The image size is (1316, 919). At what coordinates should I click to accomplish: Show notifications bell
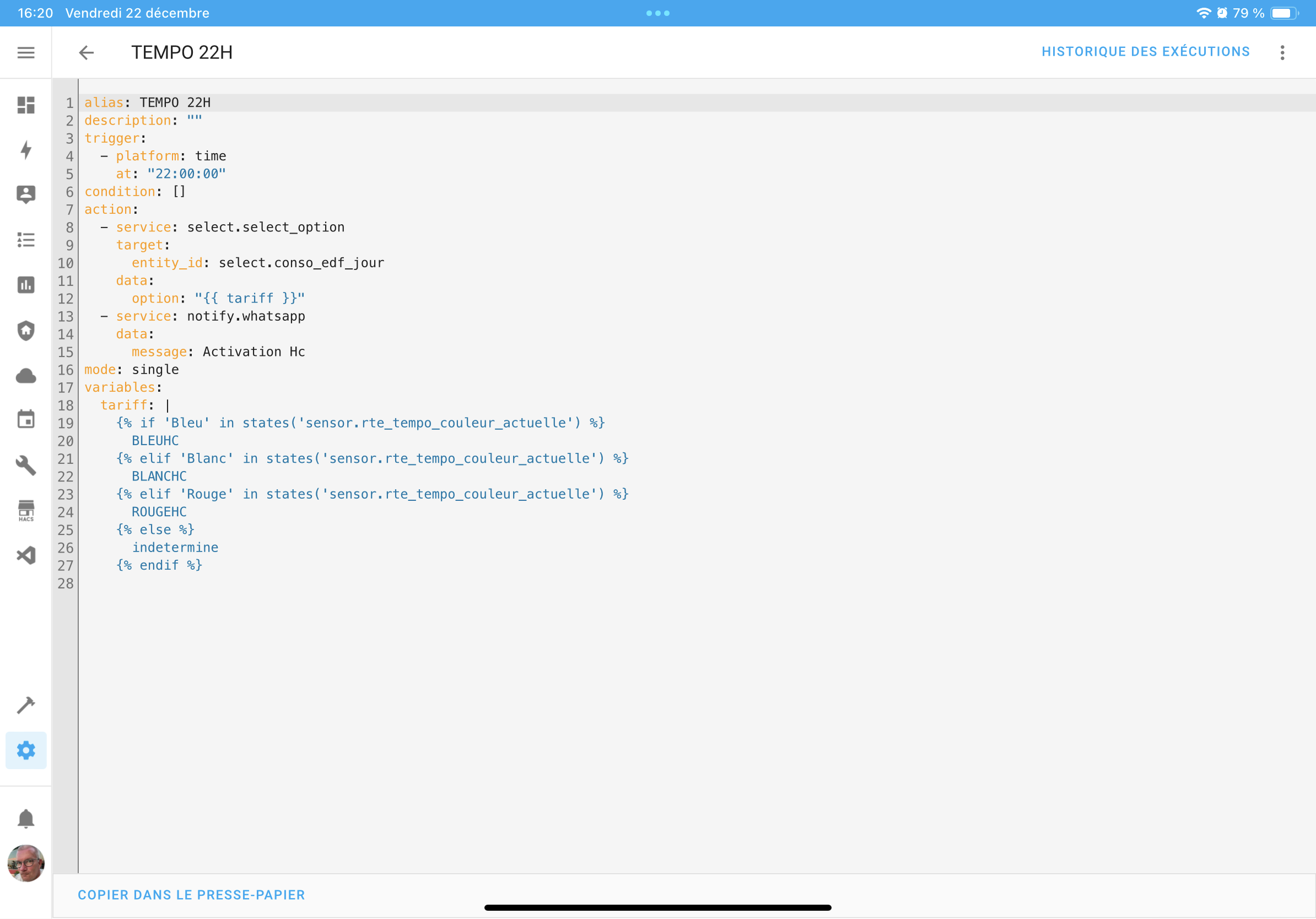[26, 819]
